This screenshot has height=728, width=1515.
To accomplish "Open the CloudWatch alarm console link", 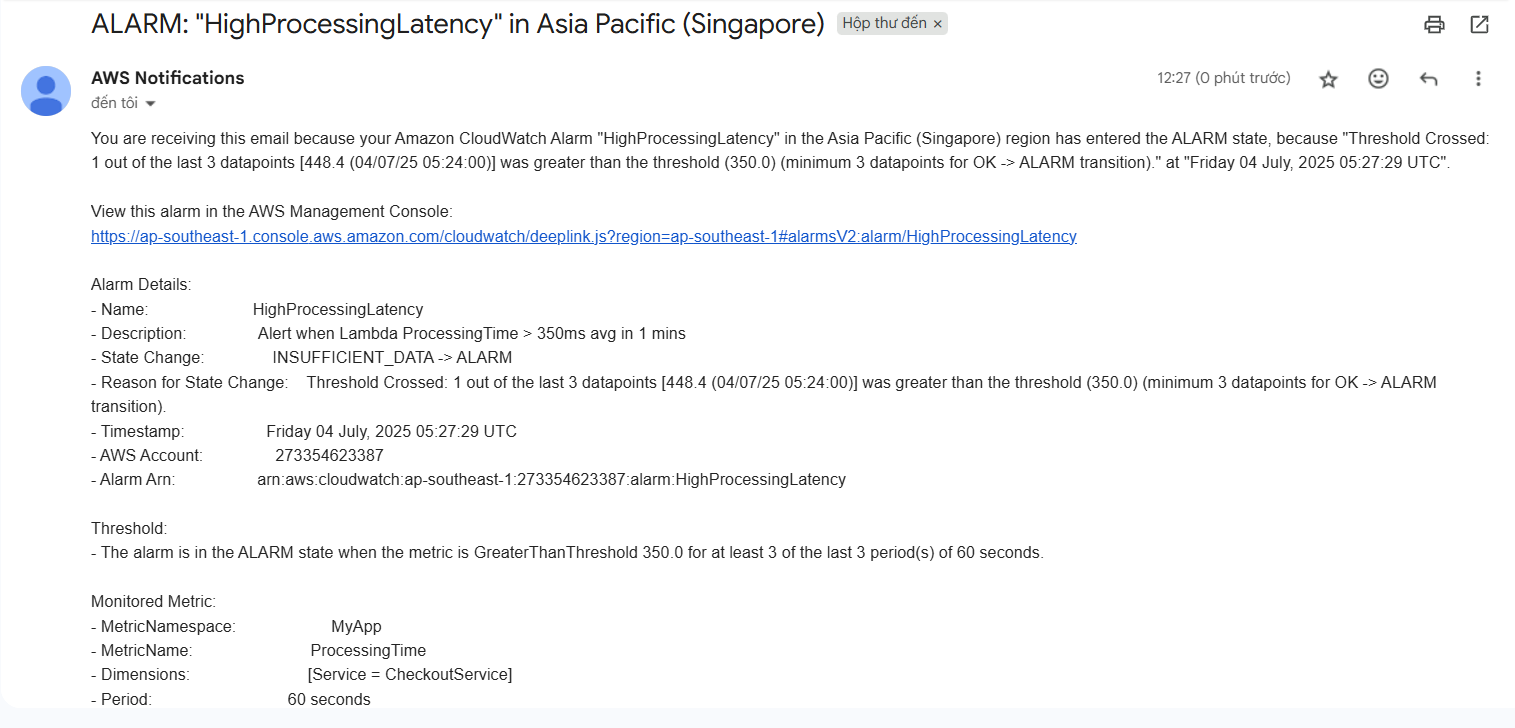I will (x=583, y=236).
